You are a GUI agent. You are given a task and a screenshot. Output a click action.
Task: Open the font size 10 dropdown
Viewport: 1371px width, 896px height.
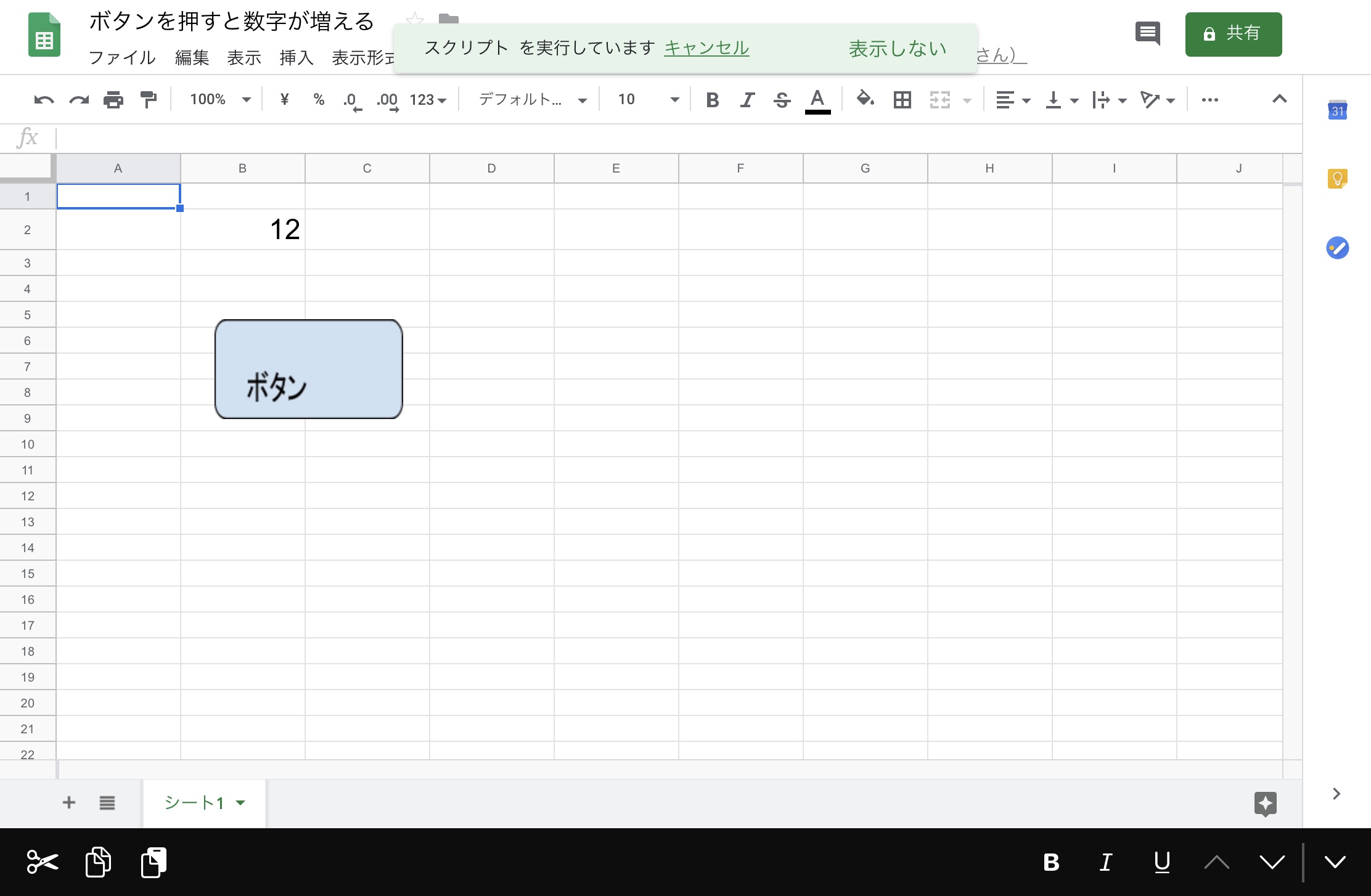pos(648,100)
